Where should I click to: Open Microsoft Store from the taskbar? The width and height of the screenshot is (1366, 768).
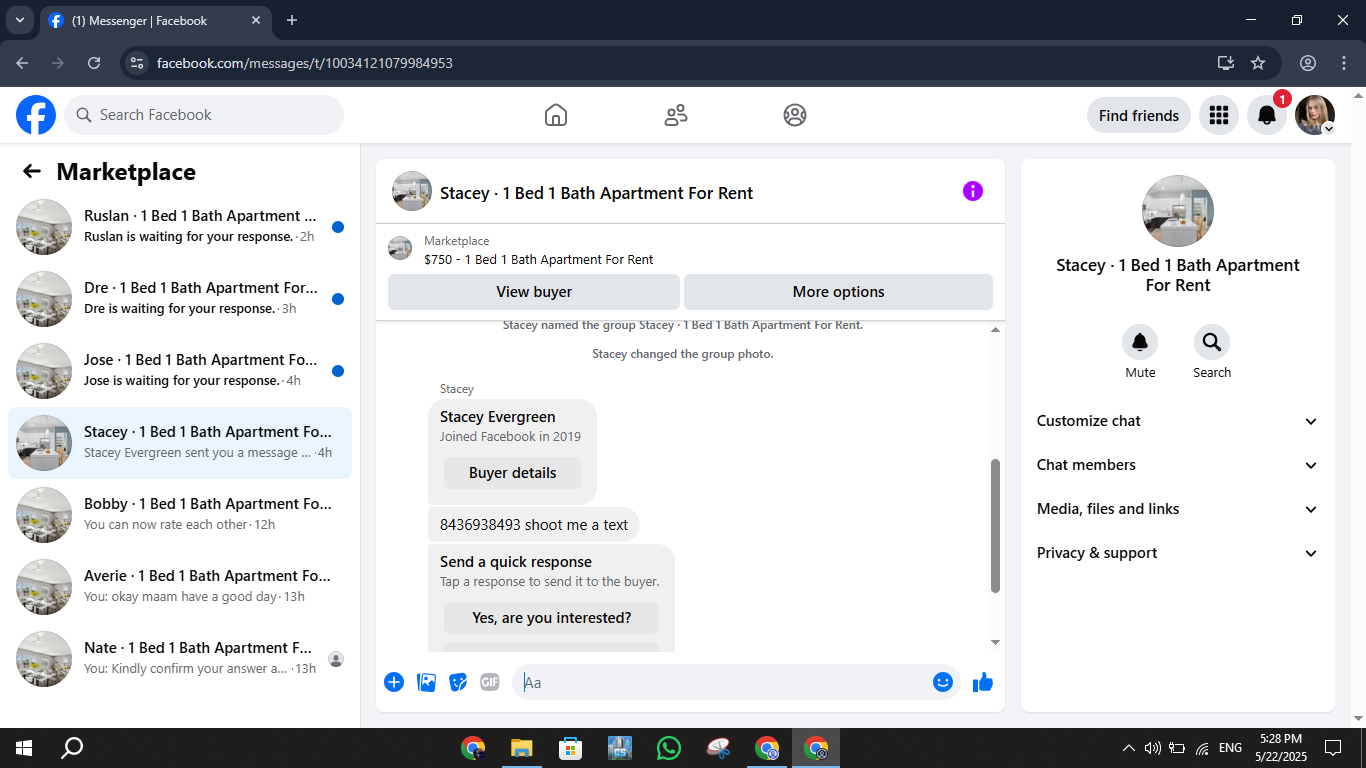point(570,747)
